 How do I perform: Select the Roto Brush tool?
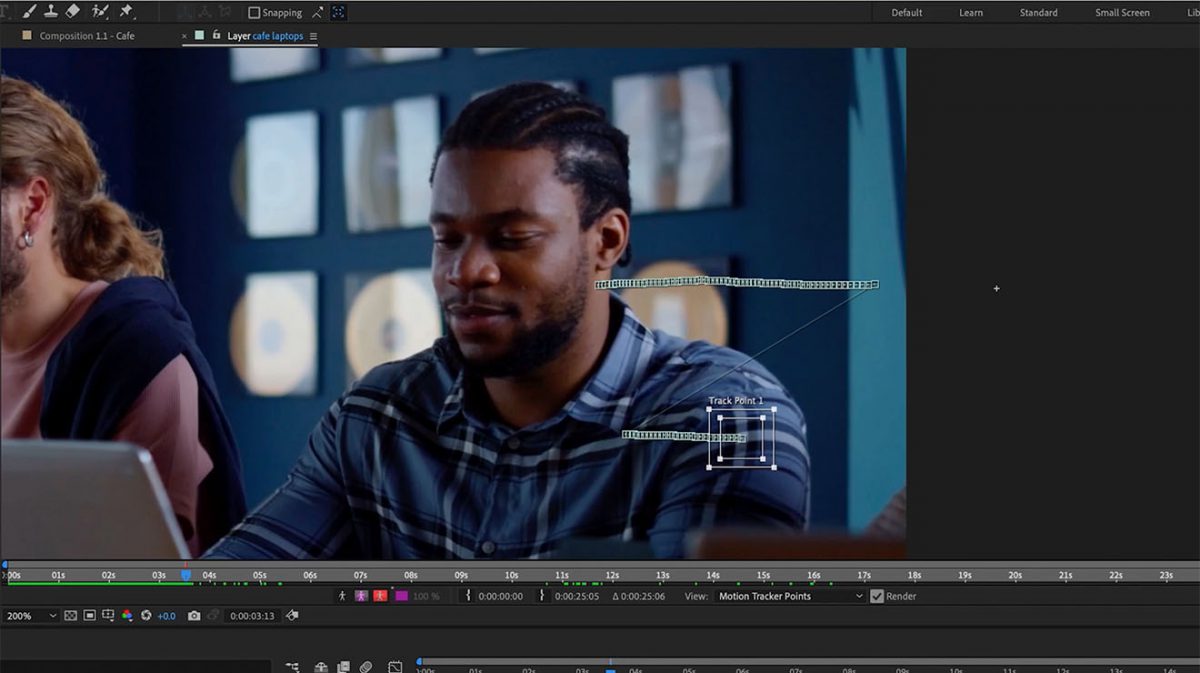(100, 12)
